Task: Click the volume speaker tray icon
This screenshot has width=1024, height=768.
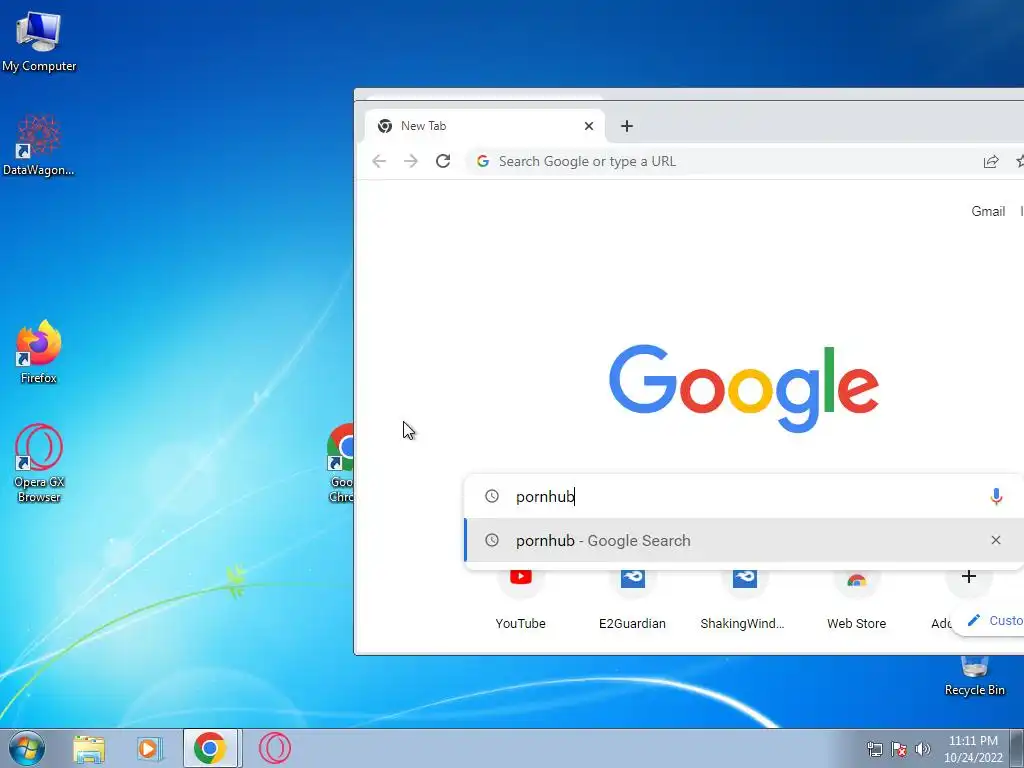Action: tap(923, 749)
